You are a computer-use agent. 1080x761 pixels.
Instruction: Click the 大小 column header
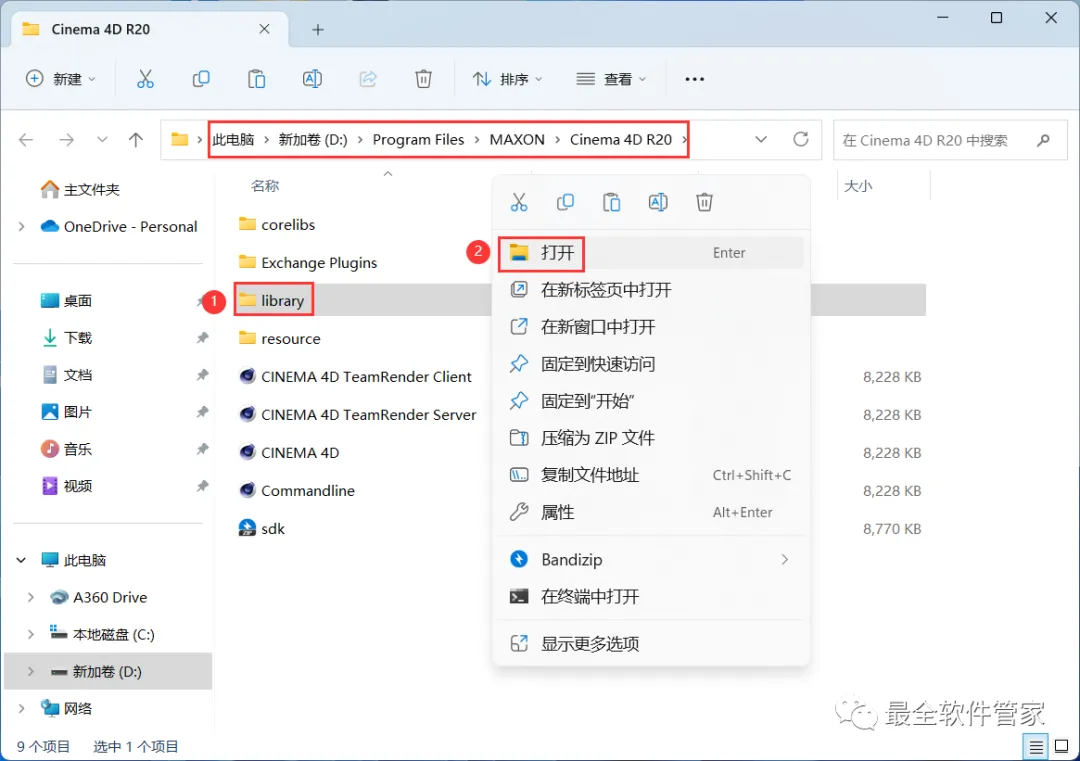click(x=858, y=186)
